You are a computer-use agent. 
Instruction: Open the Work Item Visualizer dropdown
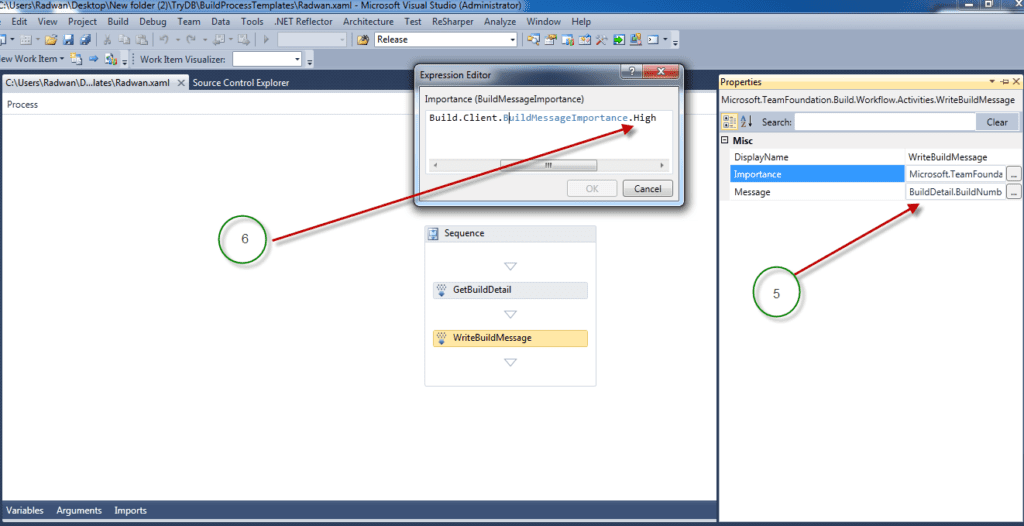[297, 60]
